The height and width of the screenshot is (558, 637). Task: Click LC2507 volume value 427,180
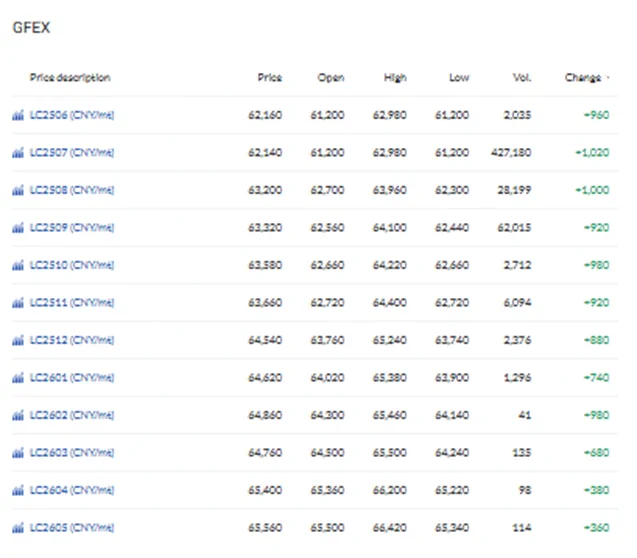(x=511, y=152)
